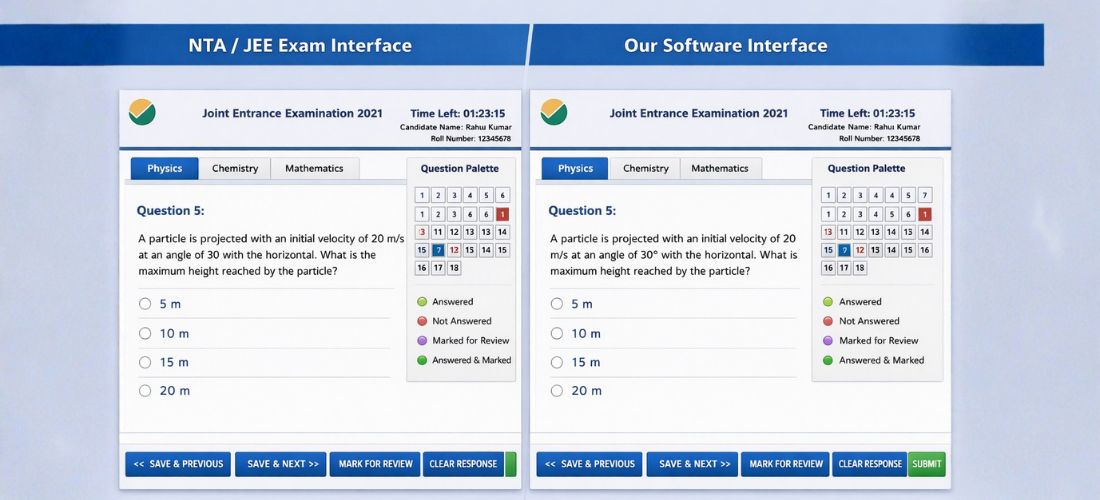This screenshot has width=1100, height=500.
Task: Switch to Chemistry tab in NTA / JEE interface
Action: [235, 168]
